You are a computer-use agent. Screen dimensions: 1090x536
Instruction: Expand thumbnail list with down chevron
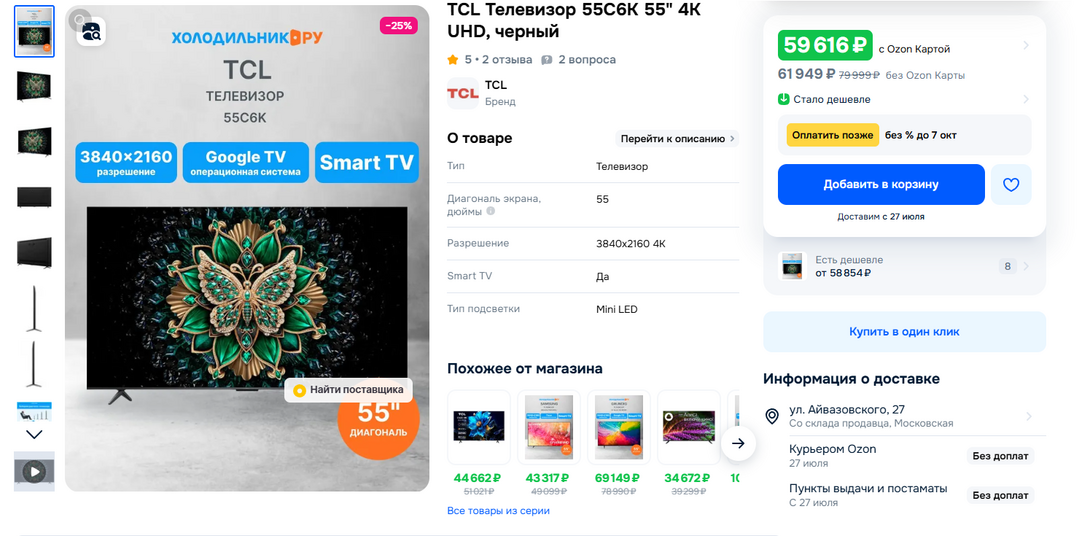[x=34, y=435]
